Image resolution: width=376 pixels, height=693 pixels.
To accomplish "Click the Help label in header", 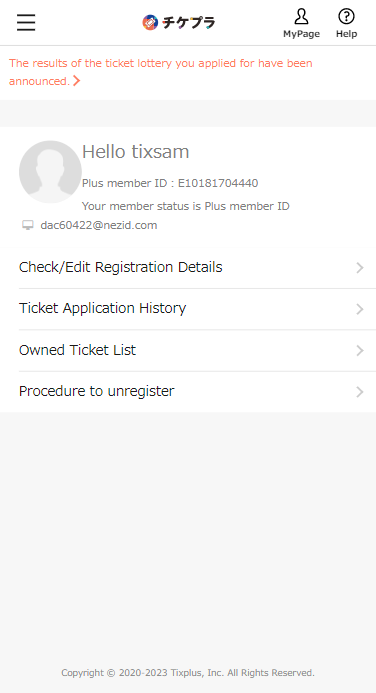I will tap(346, 34).
